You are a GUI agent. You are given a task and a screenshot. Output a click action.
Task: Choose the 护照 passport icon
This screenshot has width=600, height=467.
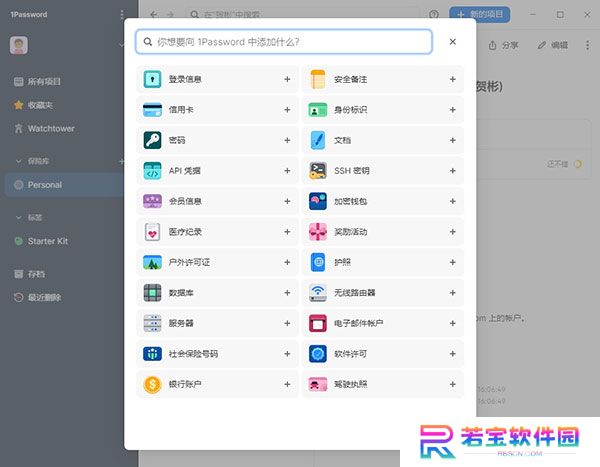318,262
